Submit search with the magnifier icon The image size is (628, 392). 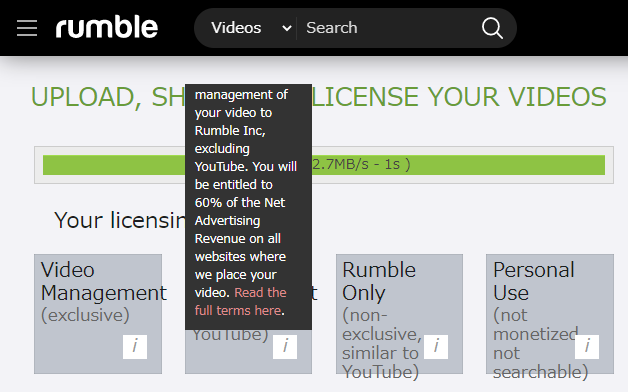(492, 28)
